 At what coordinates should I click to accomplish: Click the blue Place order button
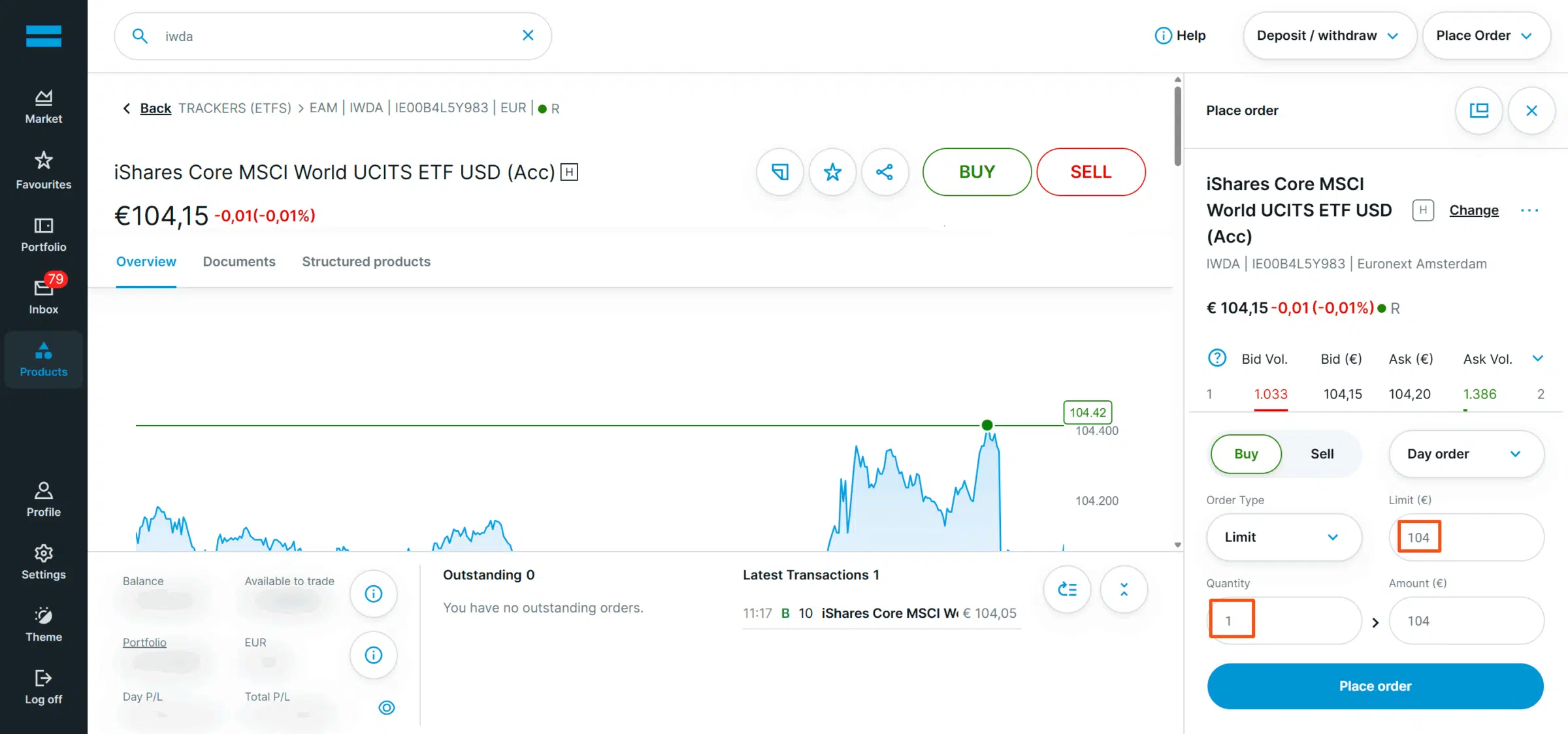click(1375, 686)
